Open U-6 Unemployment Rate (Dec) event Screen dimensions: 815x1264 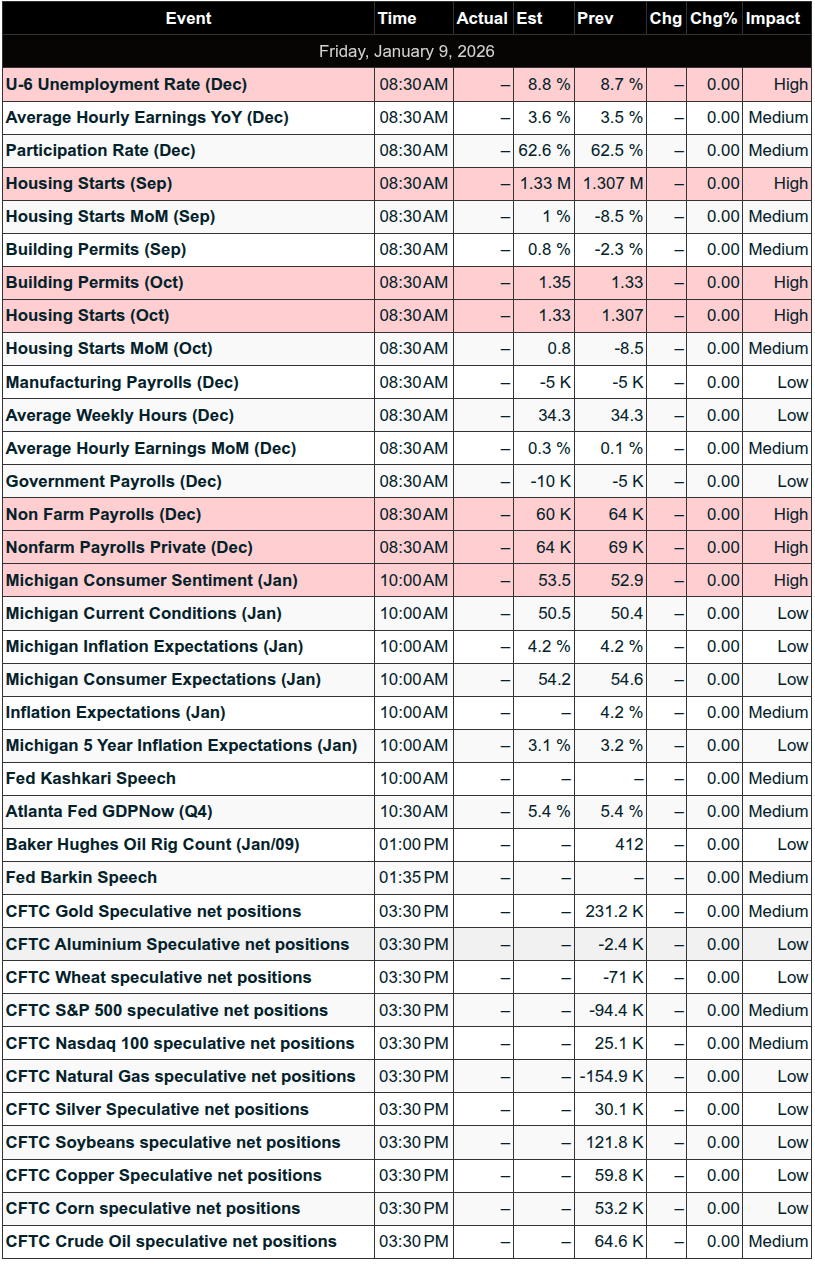(x=126, y=84)
